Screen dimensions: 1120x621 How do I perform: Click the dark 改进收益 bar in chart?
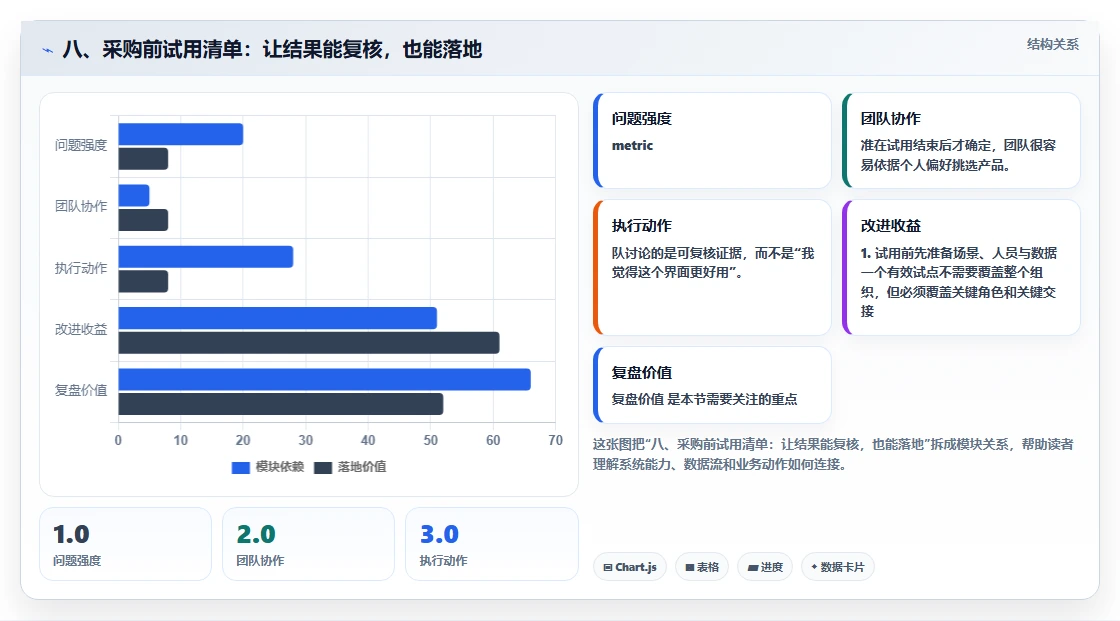tap(309, 342)
